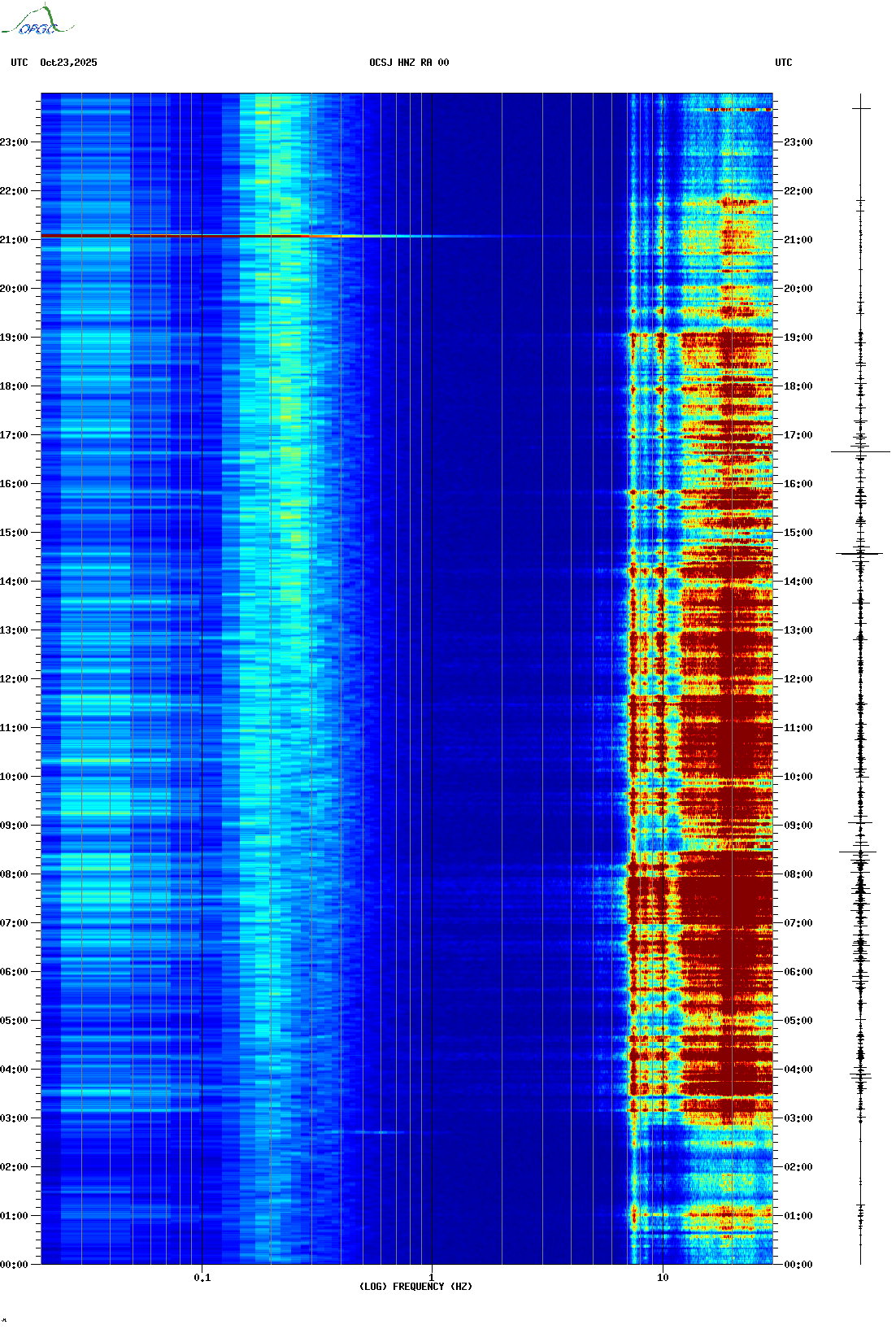
Task: Click the 17:00 label on left time axis
Action: [x=14, y=435]
